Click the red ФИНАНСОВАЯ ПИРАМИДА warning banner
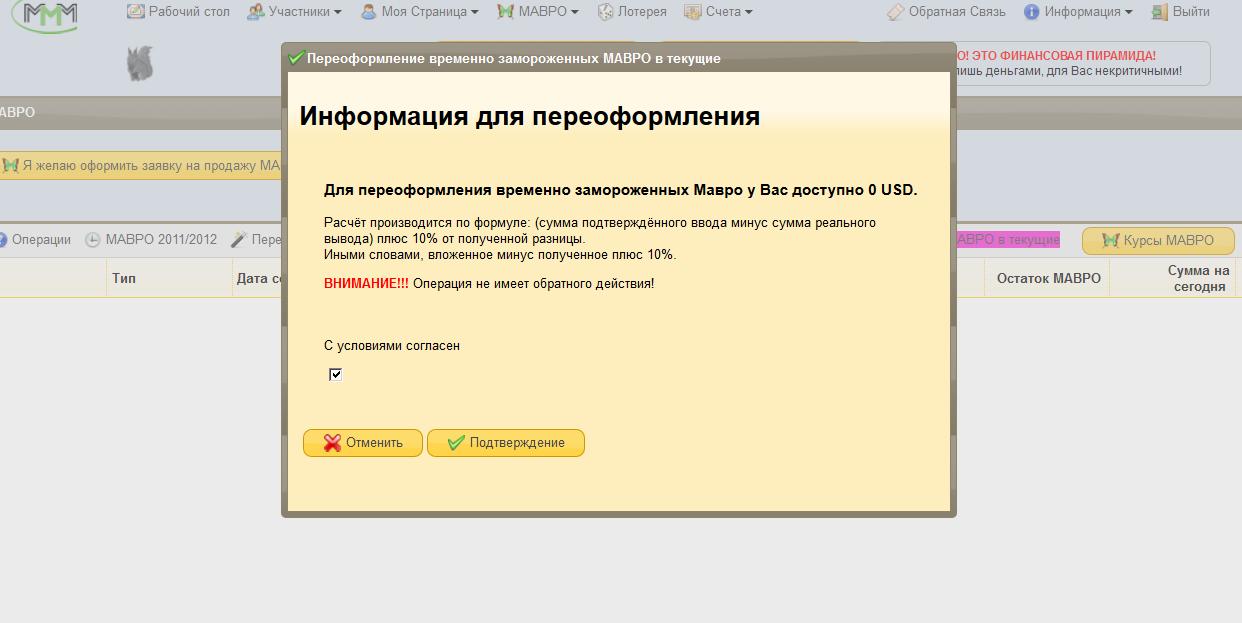This screenshot has width=1242, height=623. (x=1056, y=56)
